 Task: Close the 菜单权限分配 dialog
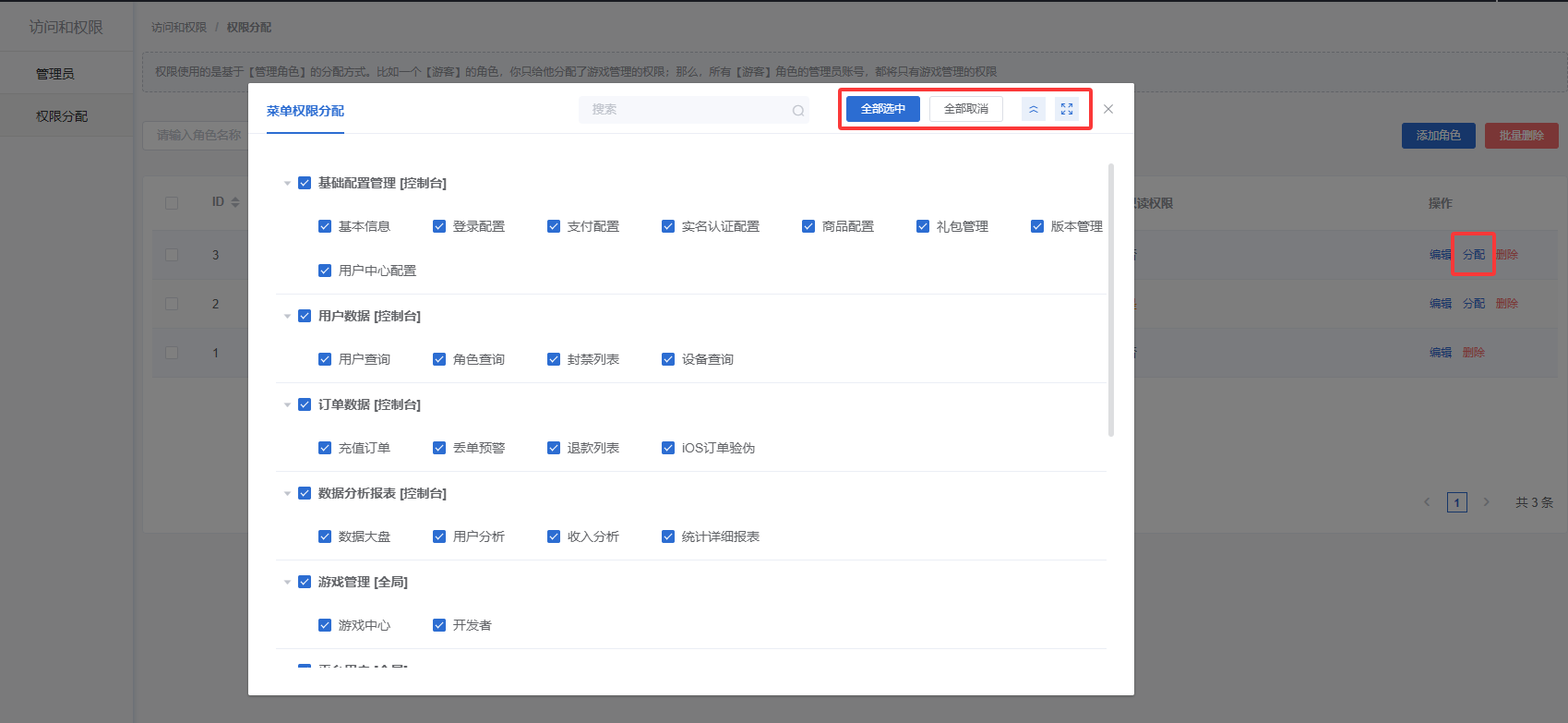click(1108, 109)
